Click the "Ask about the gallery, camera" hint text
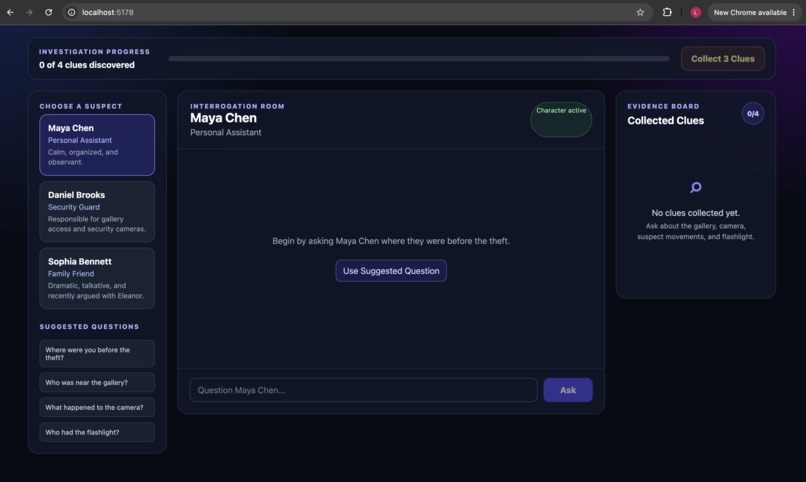This screenshot has height=482, width=806. tap(695, 231)
